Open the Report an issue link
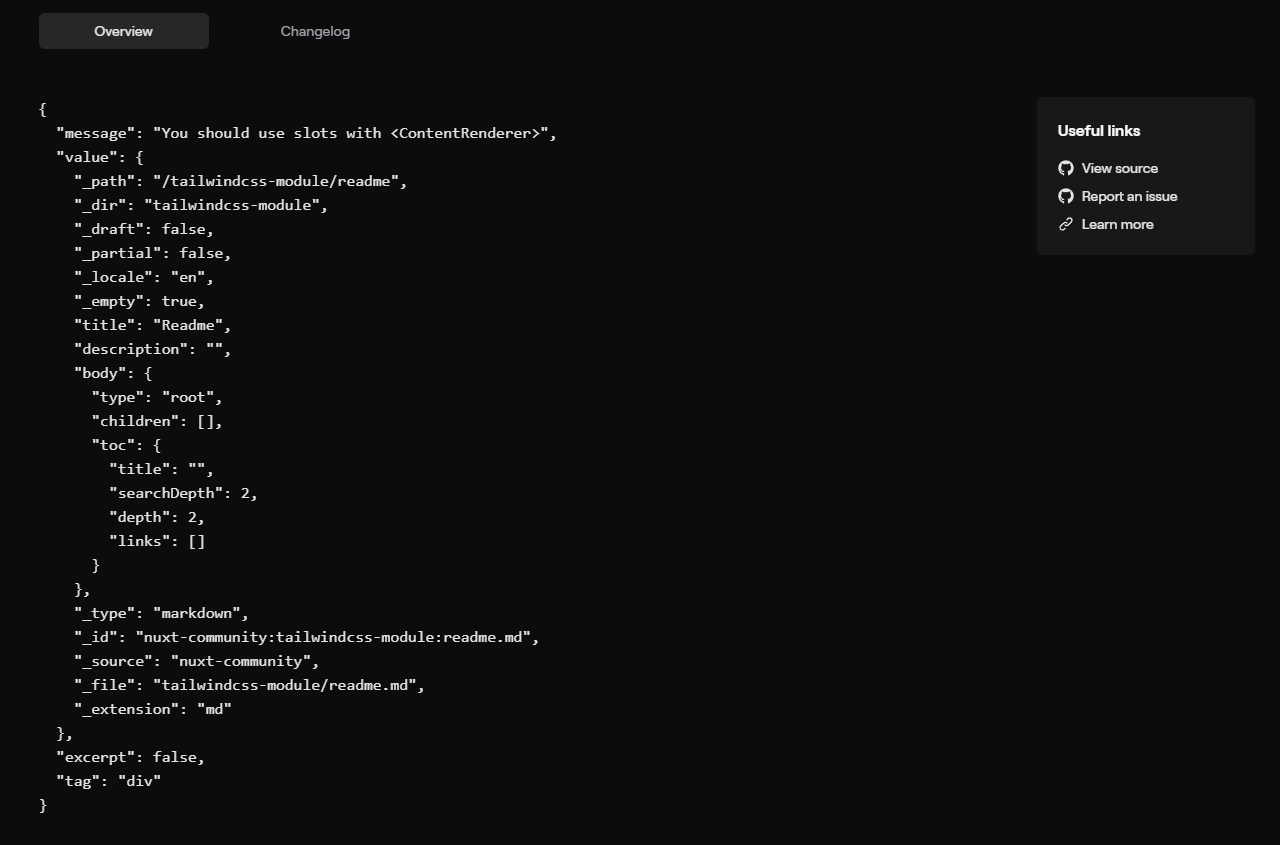This screenshot has width=1280, height=845. click(x=1129, y=196)
